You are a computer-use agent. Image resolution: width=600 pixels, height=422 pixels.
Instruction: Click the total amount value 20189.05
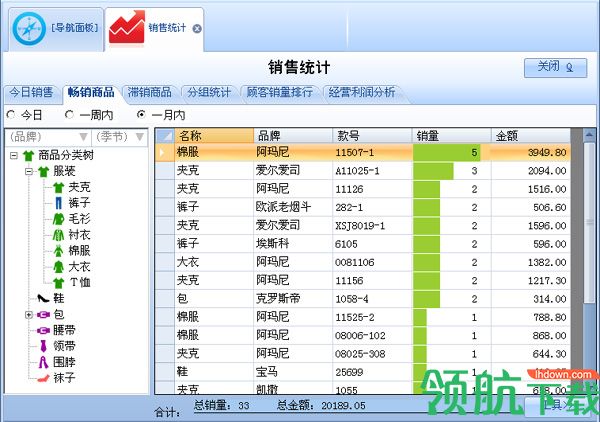(x=343, y=406)
